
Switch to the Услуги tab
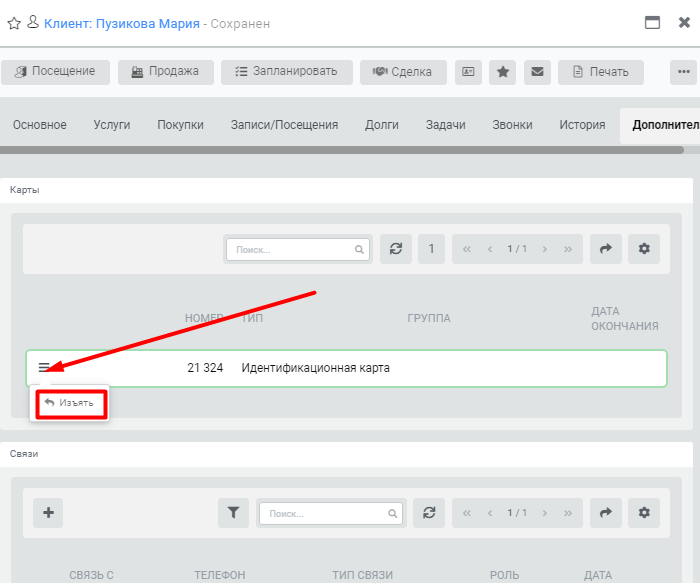coord(112,125)
